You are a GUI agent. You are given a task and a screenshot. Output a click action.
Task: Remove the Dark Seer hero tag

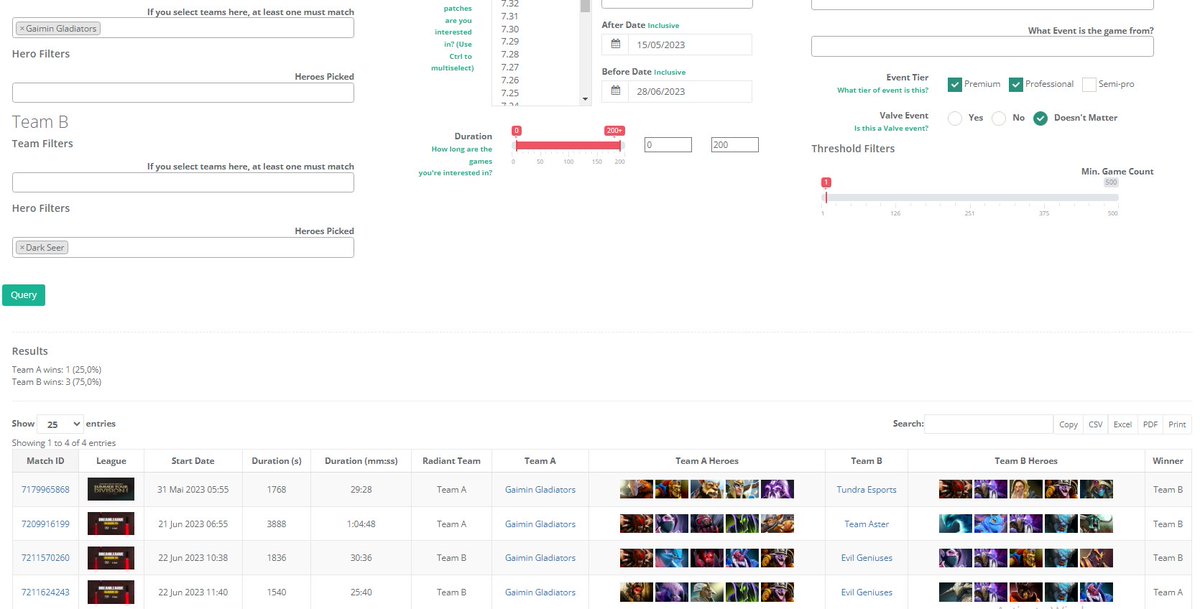22,247
